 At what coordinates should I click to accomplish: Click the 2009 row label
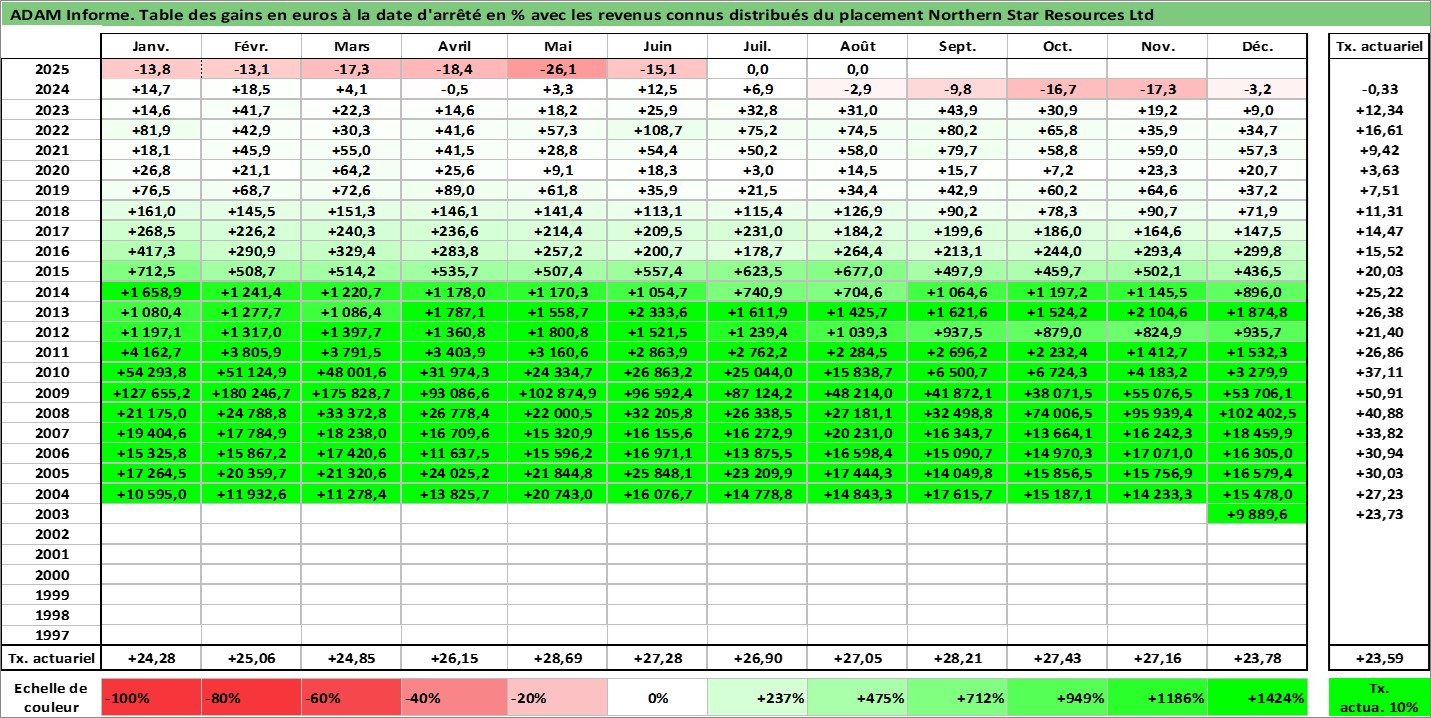(x=51, y=393)
